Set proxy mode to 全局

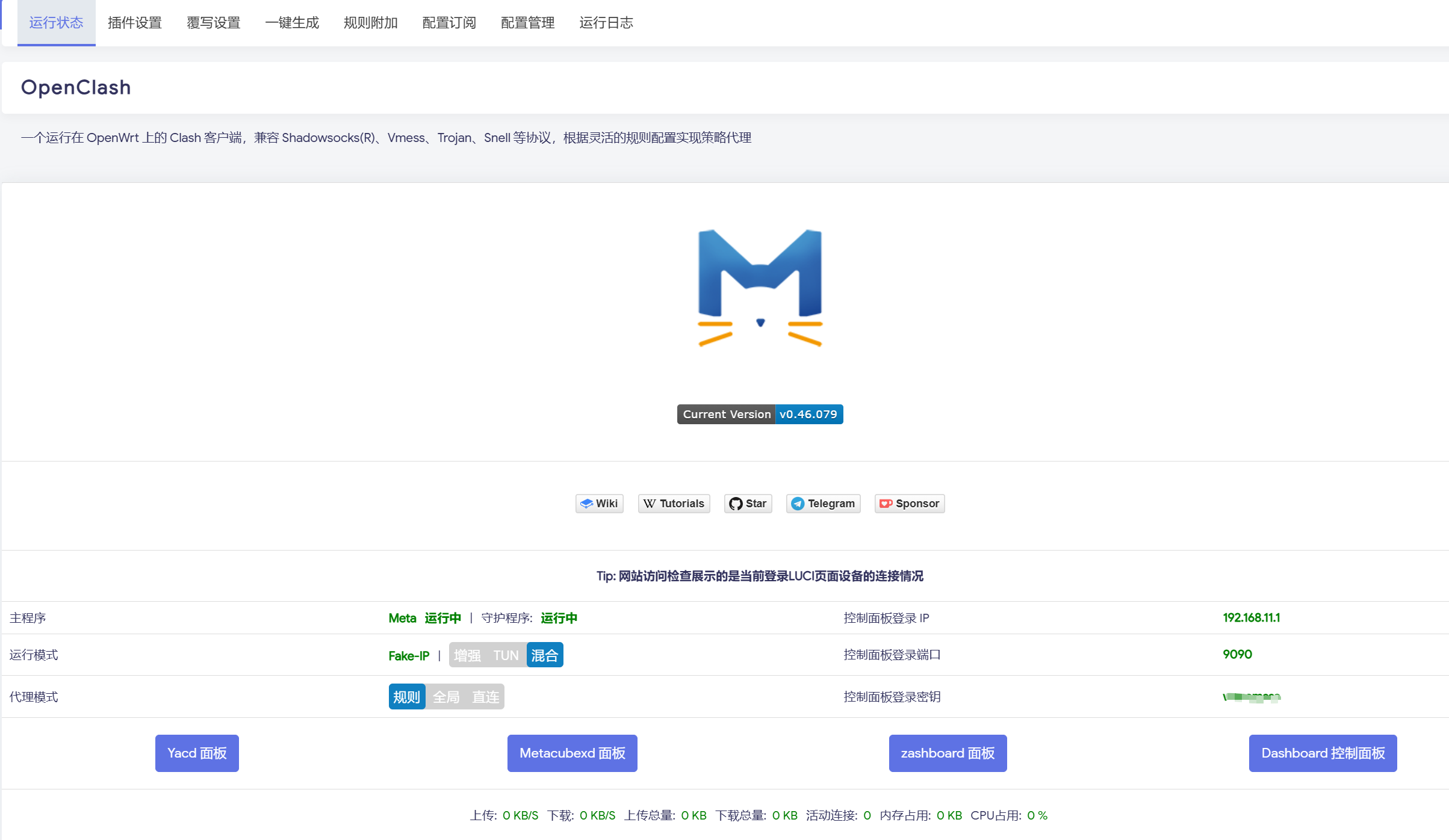446,697
